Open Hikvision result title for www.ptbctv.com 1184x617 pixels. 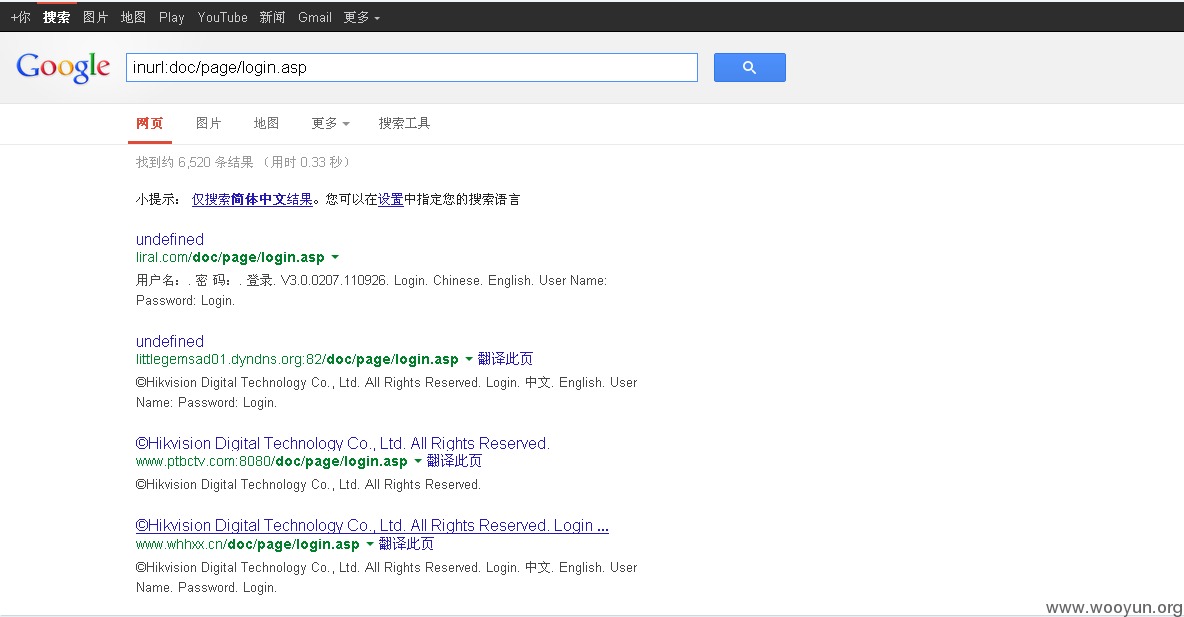click(x=343, y=443)
